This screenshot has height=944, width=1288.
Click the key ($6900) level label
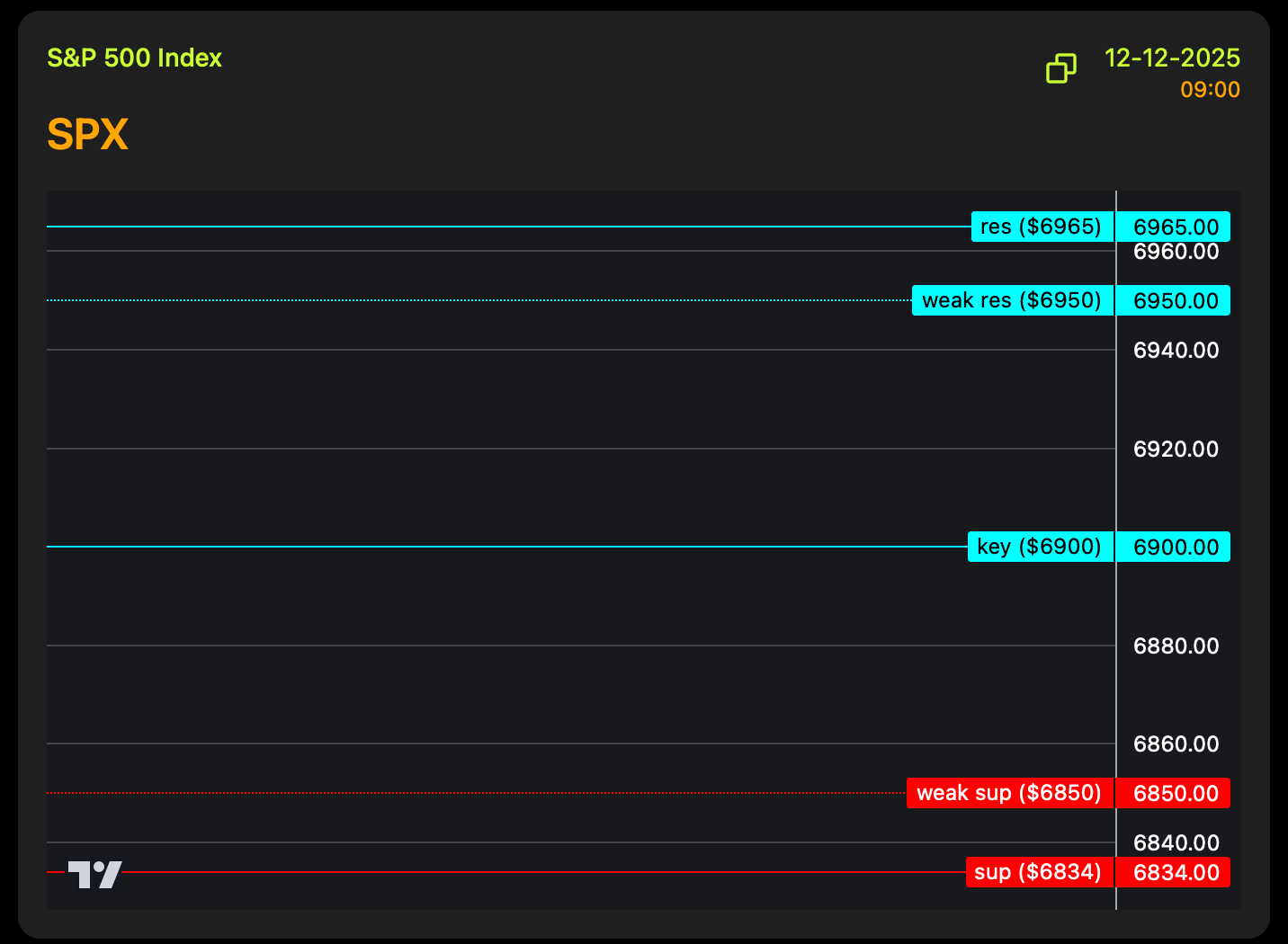coord(1040,547)
